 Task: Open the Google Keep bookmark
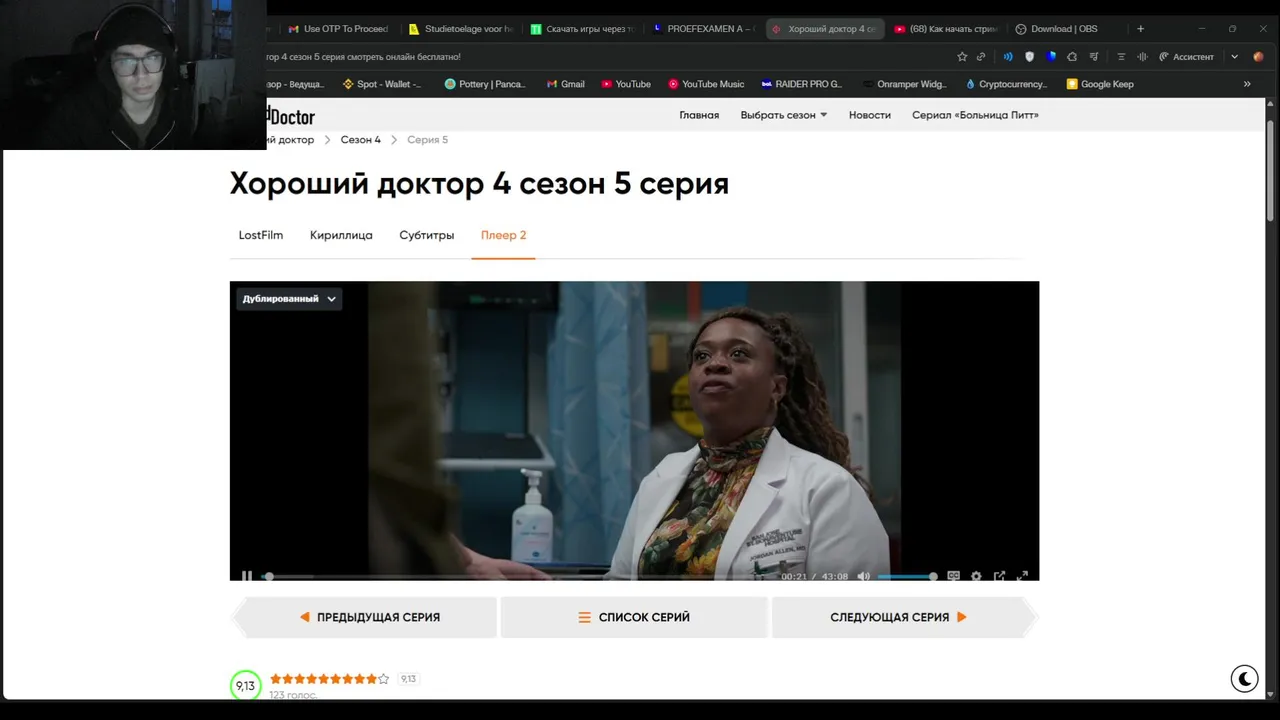pos(1100,84)
